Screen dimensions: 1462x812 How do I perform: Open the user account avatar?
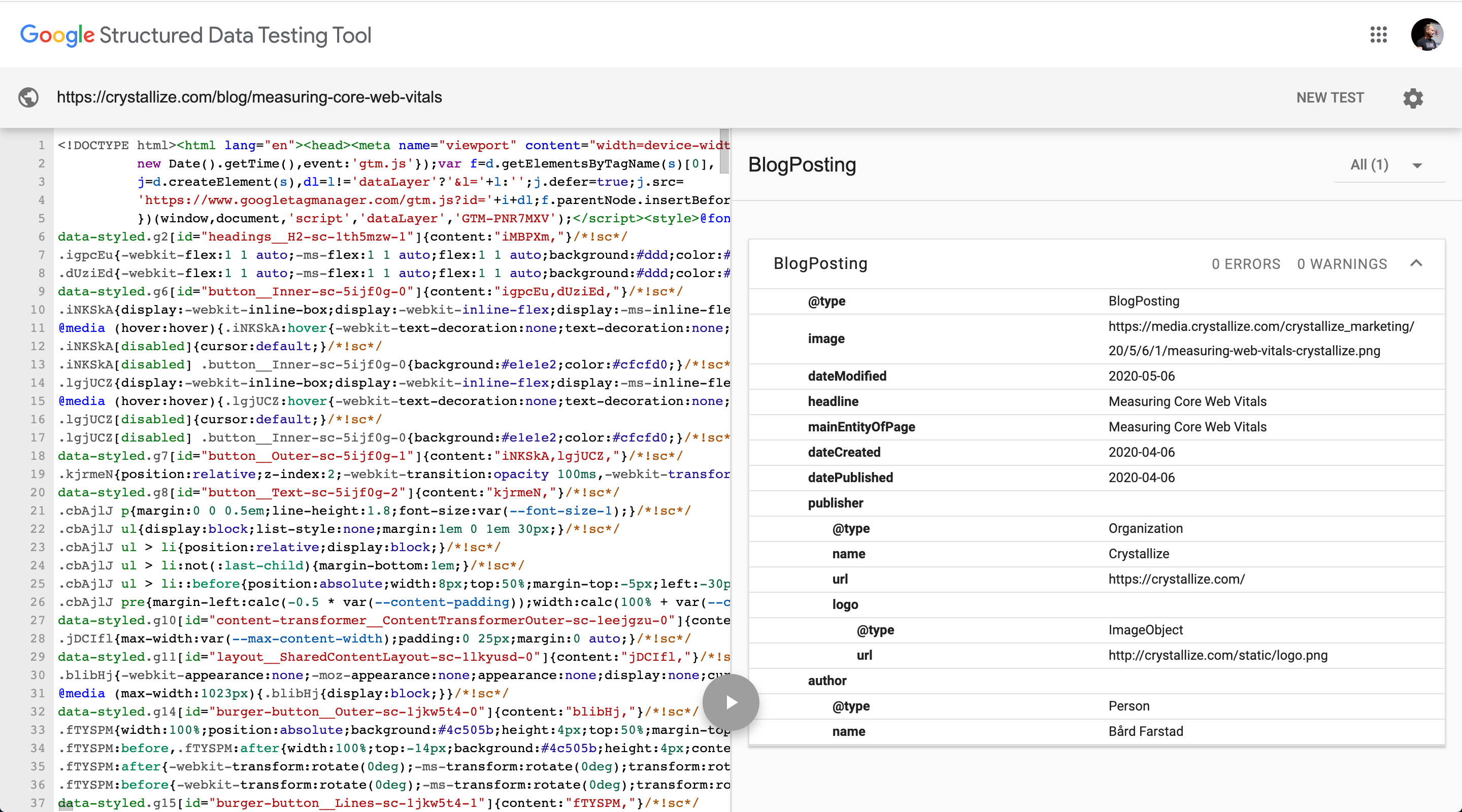[x=1427, y=35]
